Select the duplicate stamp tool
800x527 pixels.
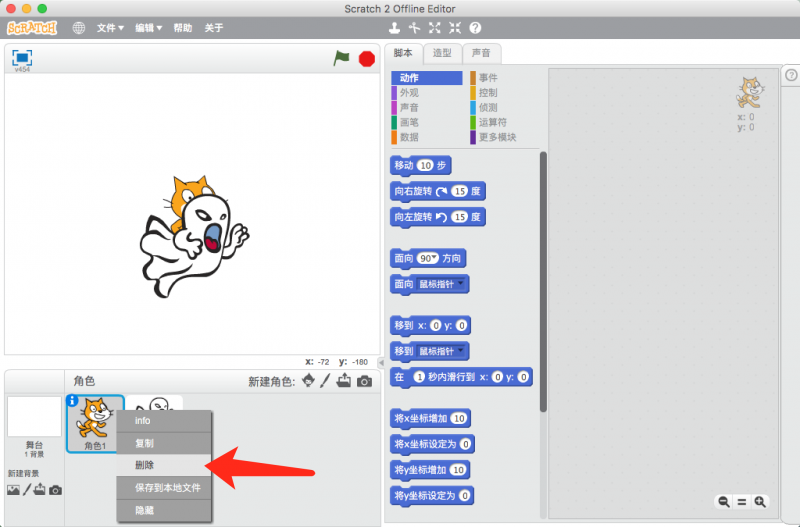coord(394,28)
